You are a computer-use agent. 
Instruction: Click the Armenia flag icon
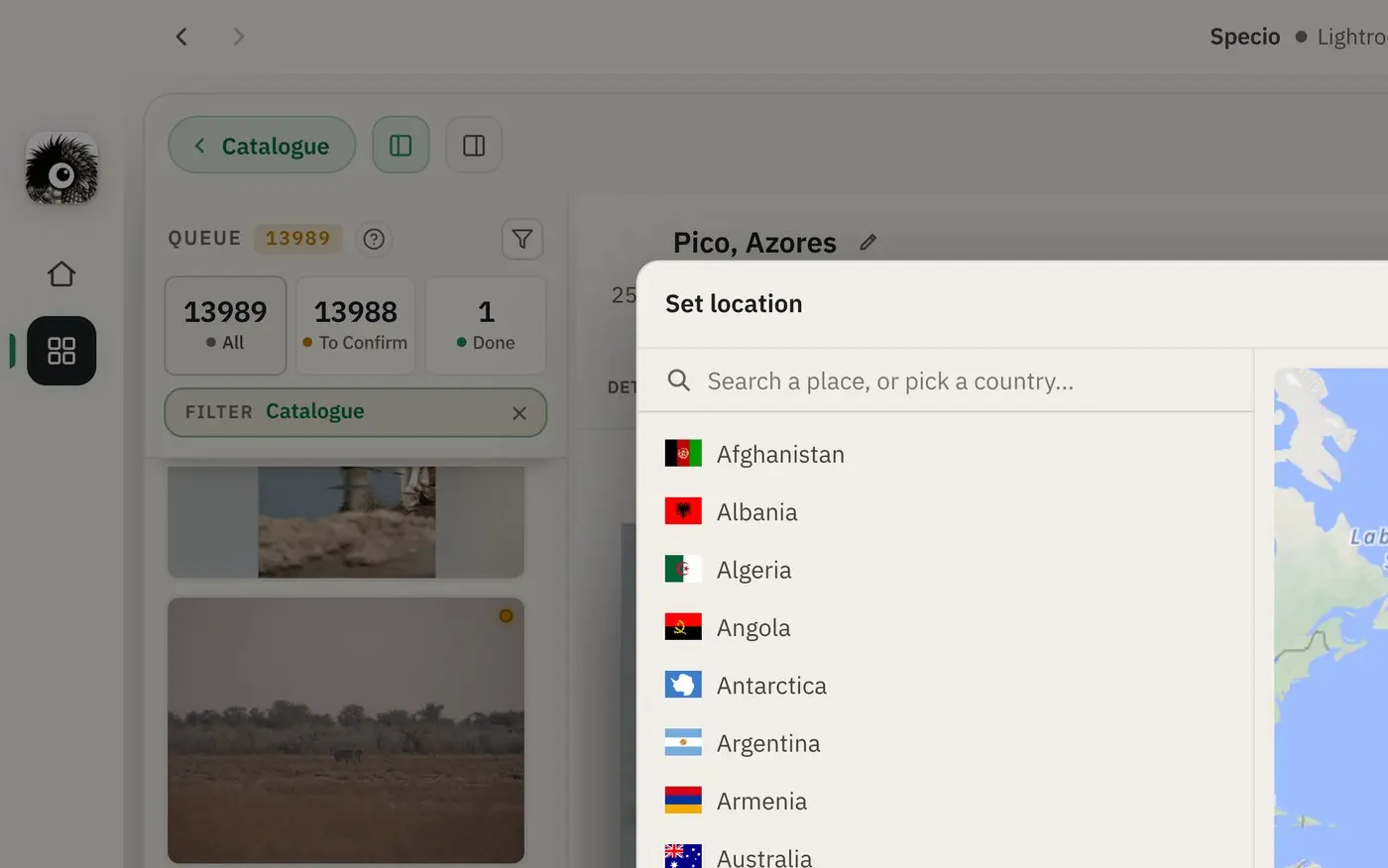tap(683, 800)
